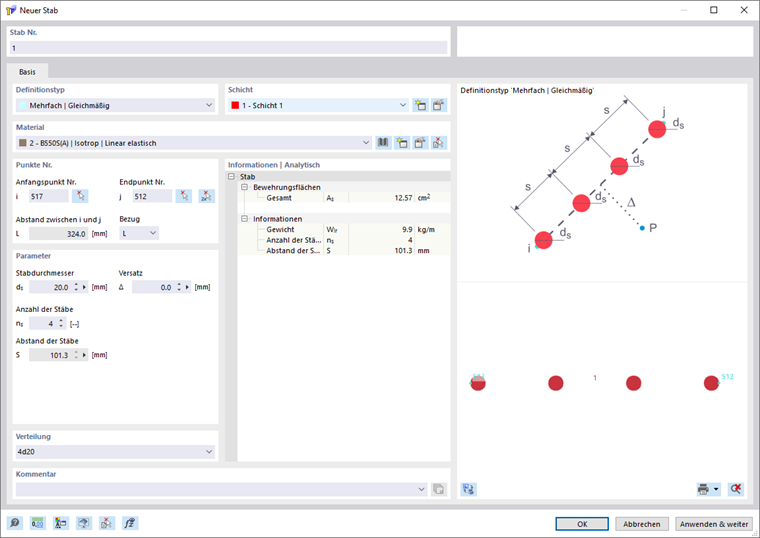Click the Kommentar text field
The image size is (760, 538).
[x=216, y=489]
